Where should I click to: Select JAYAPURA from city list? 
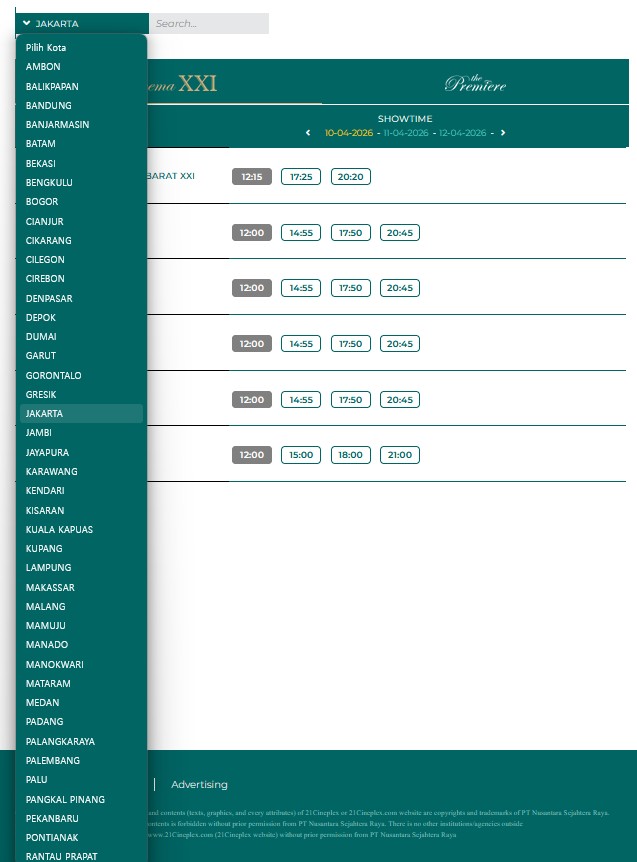[81, 452]
